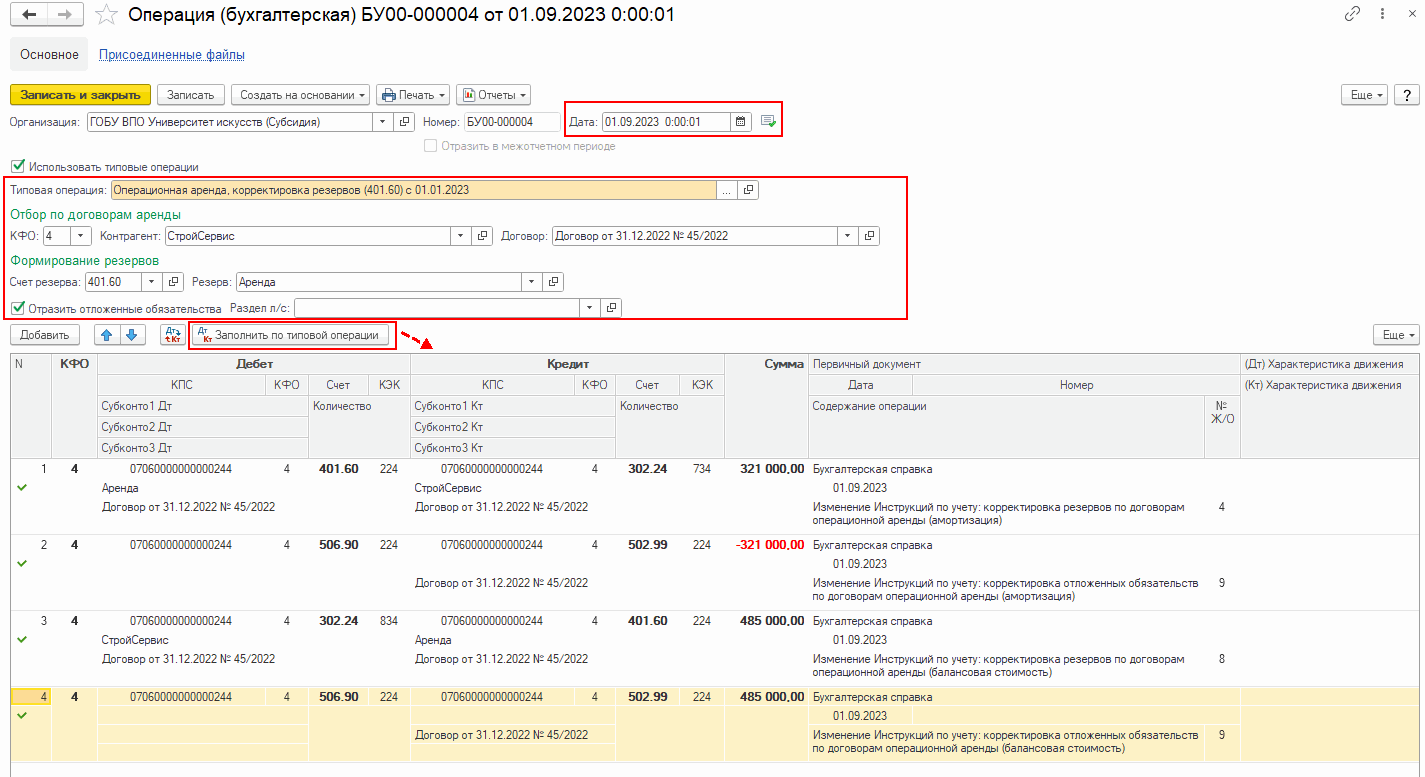The height and width of the screenshot is (777, 1425).
Task: Select credit account 502.99 in row 4
Action: click(x=647, y=697)
